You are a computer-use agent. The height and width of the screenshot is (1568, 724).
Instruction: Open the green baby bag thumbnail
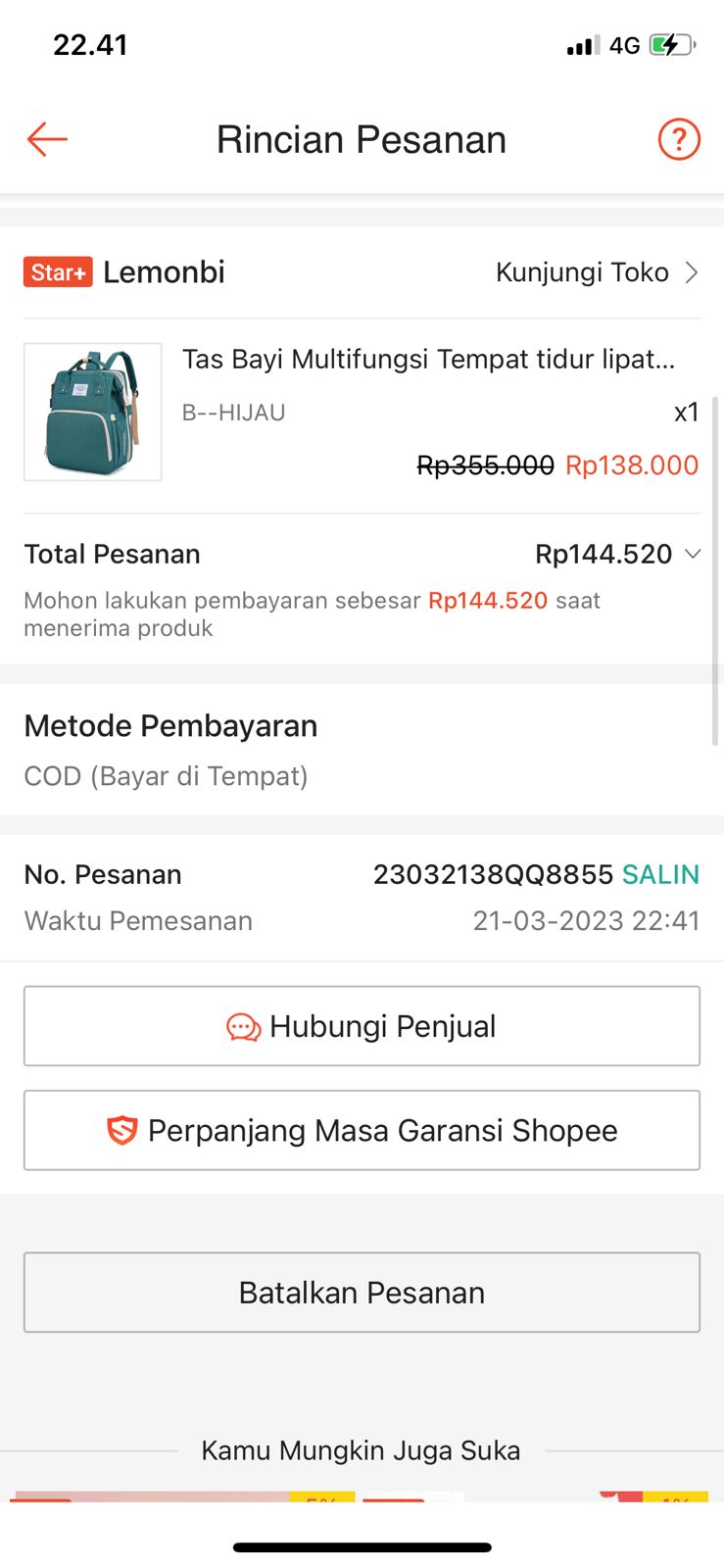93,412
